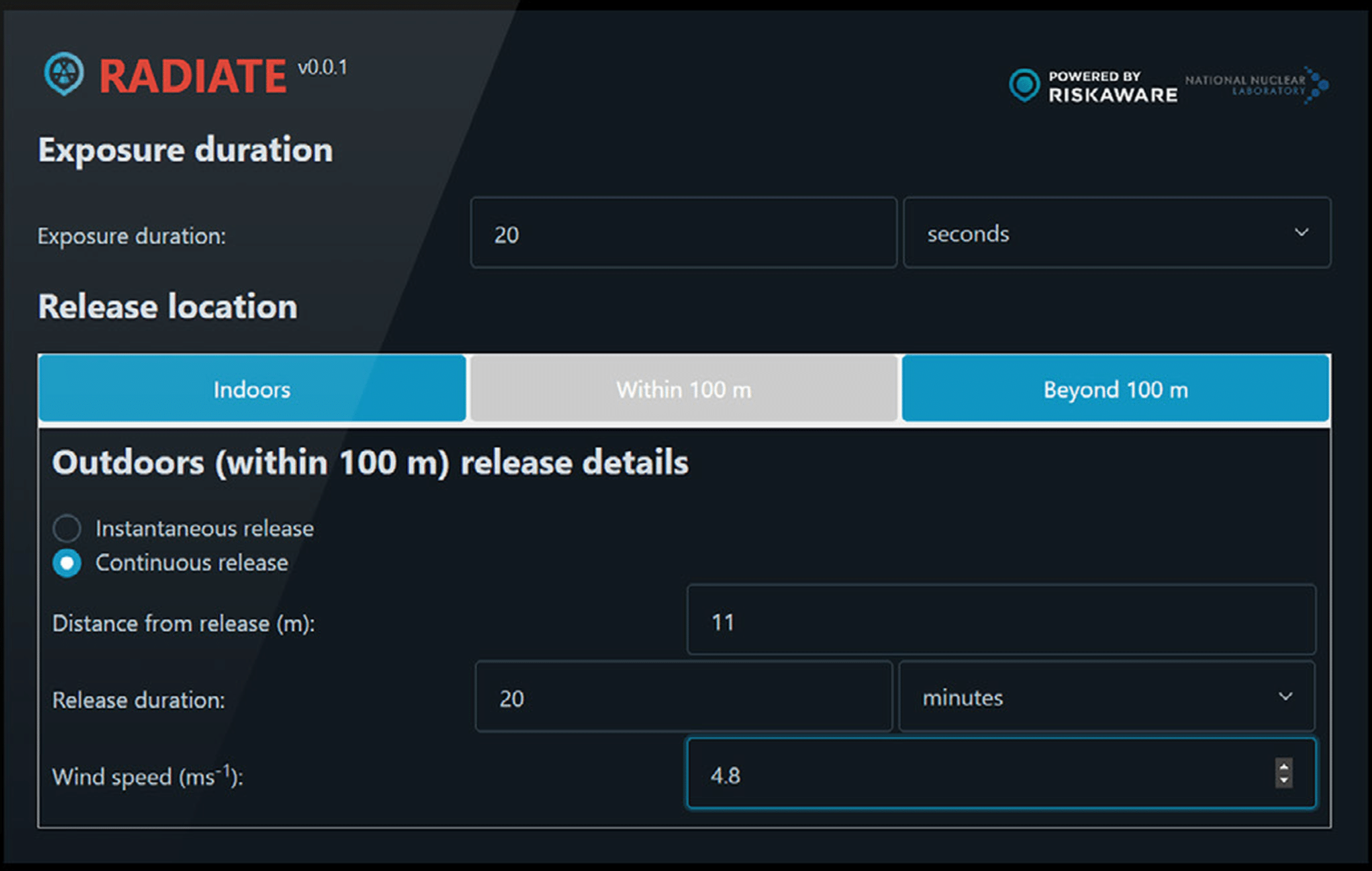Select the Instantaneous release radio button
The image size is (1372, 871).
tap(67, 528)
